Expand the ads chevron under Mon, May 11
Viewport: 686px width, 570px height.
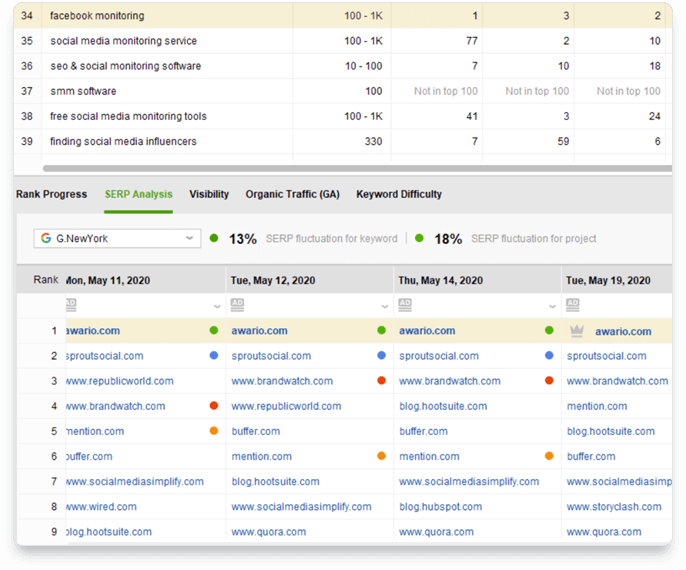pos(217,306)
